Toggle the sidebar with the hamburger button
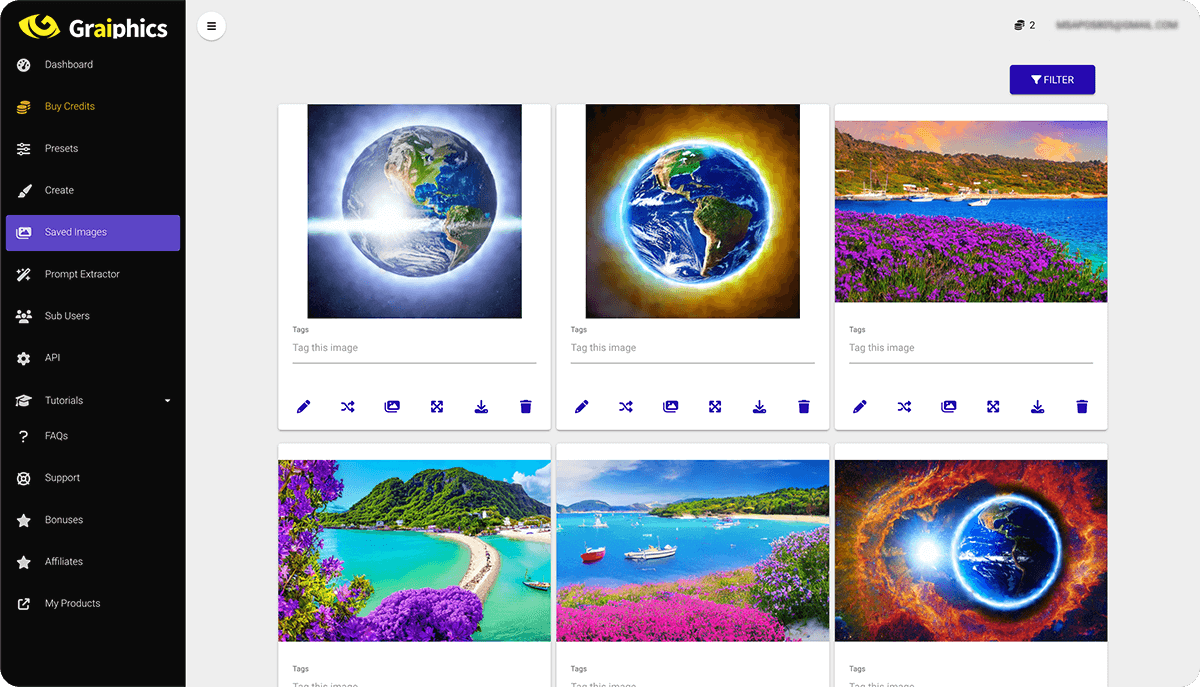The height and width of the screenshot is (687, 1200). coord(211,26)
